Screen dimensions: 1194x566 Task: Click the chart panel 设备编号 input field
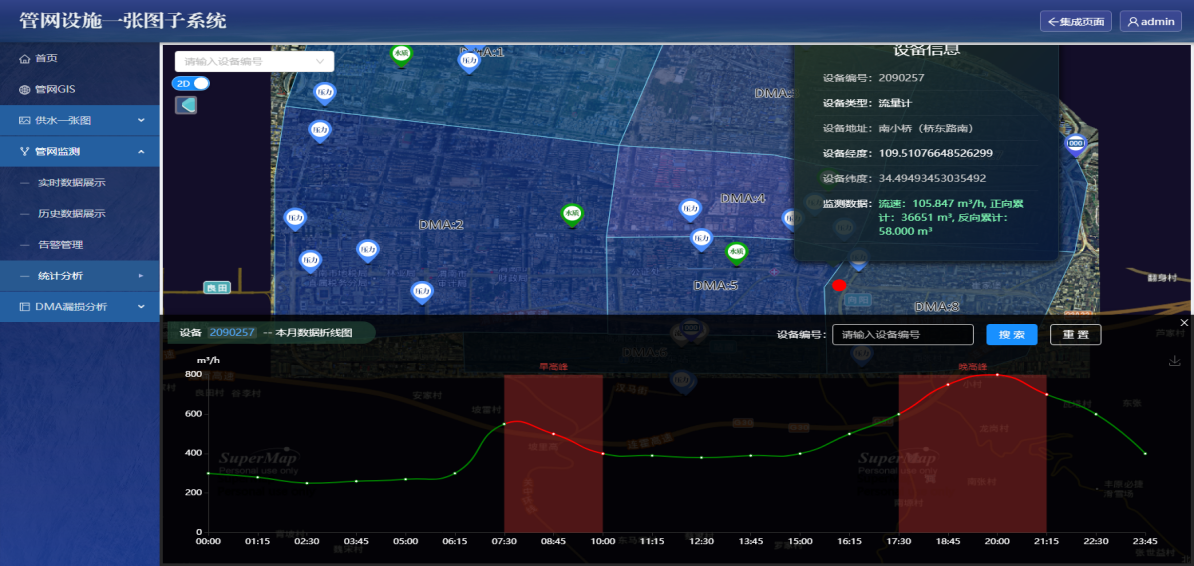coord(902,335)
